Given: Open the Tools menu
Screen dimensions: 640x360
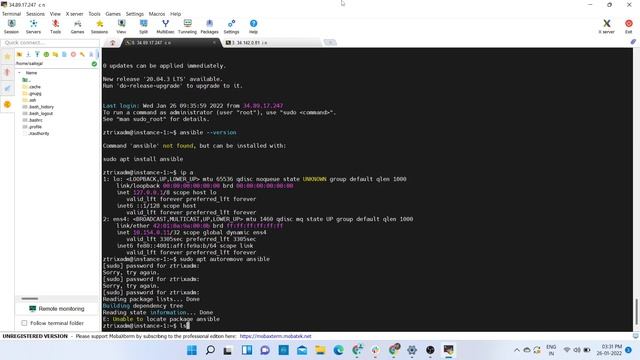Looking at the screenshot, I should tap(94, 14).
